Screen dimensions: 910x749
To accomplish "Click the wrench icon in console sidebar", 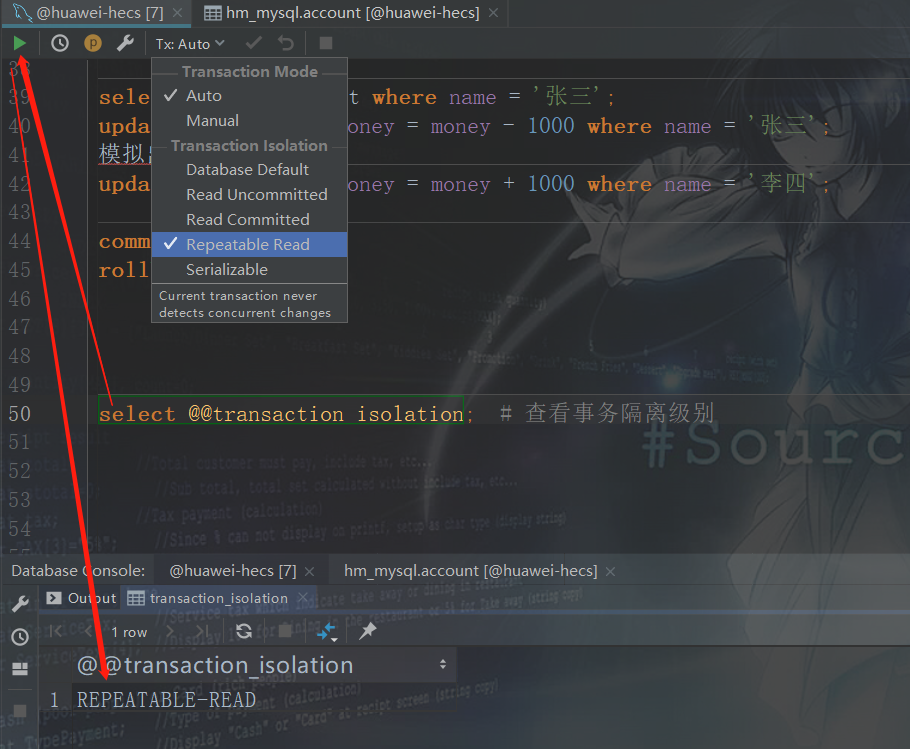I will point(20,604).
